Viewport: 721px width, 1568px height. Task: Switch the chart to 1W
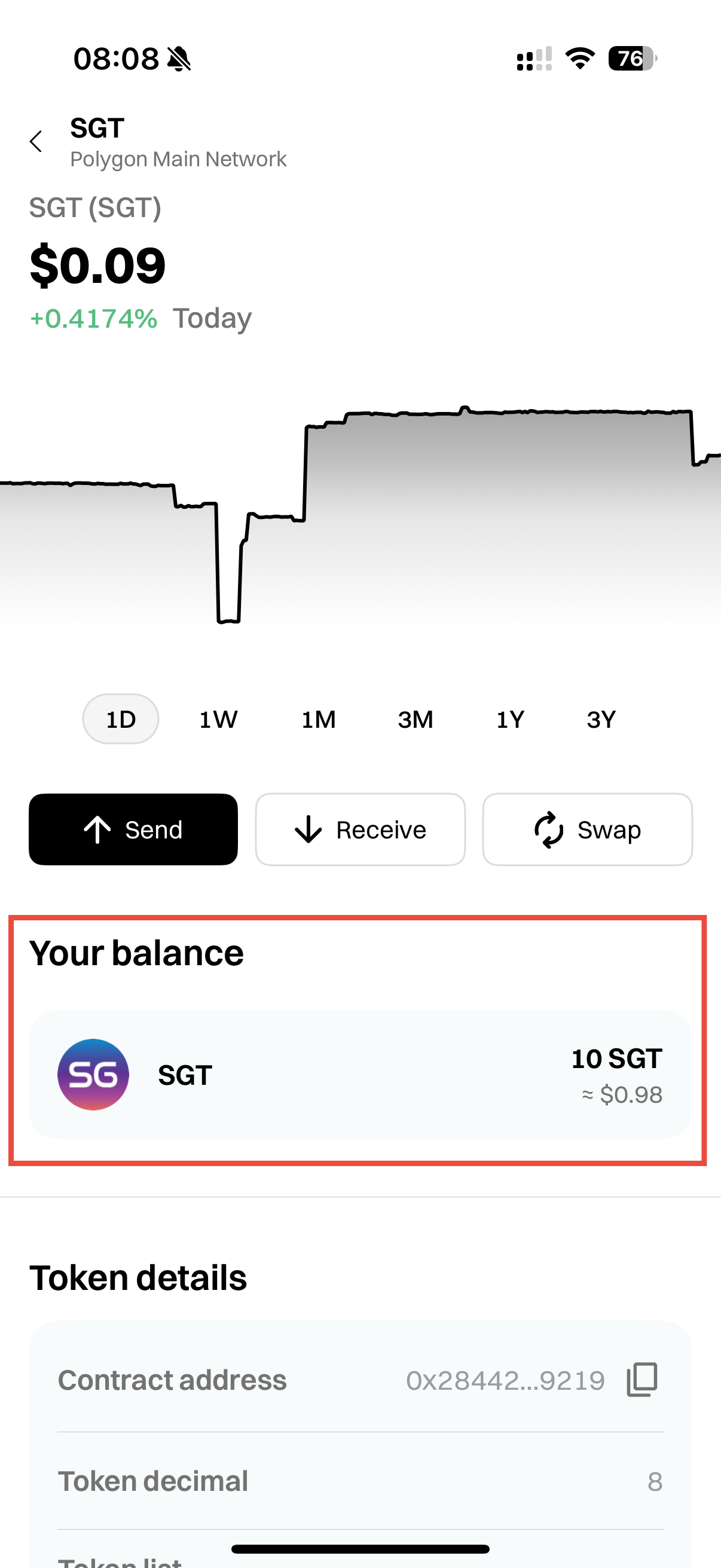[x=218, y=719]
